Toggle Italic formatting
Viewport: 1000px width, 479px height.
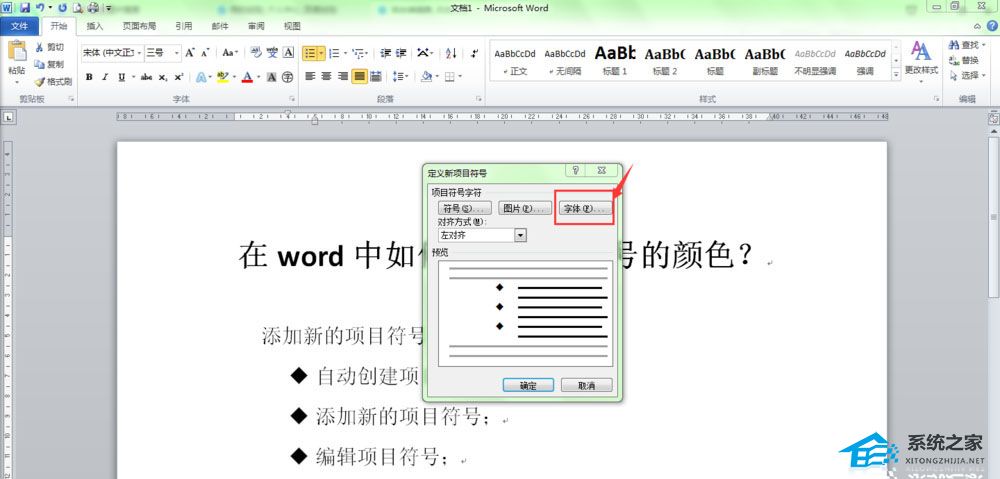(x=105, y=77)
